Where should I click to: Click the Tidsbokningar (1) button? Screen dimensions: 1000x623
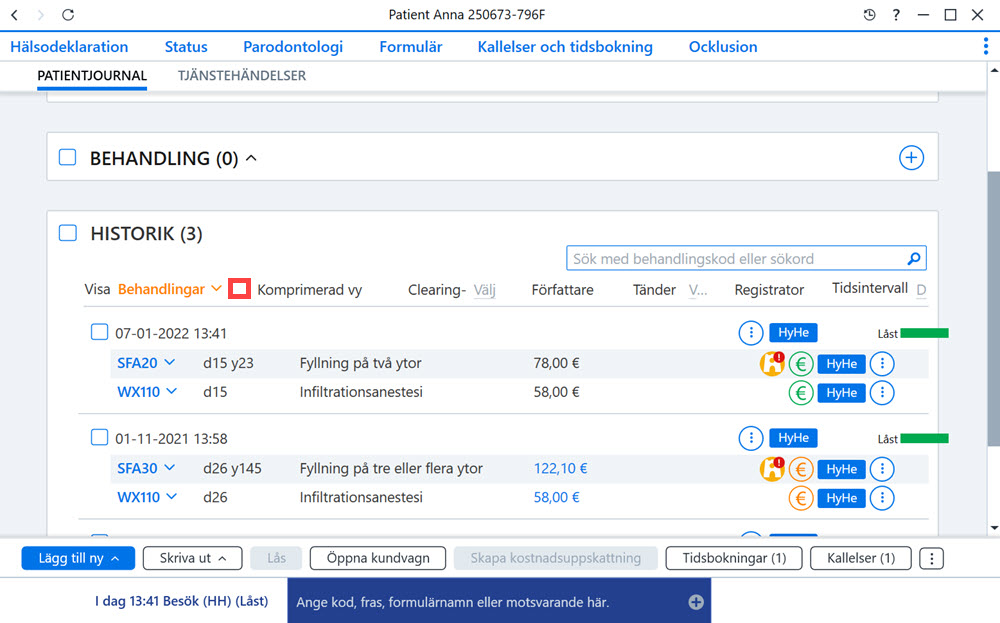(733, 558)
